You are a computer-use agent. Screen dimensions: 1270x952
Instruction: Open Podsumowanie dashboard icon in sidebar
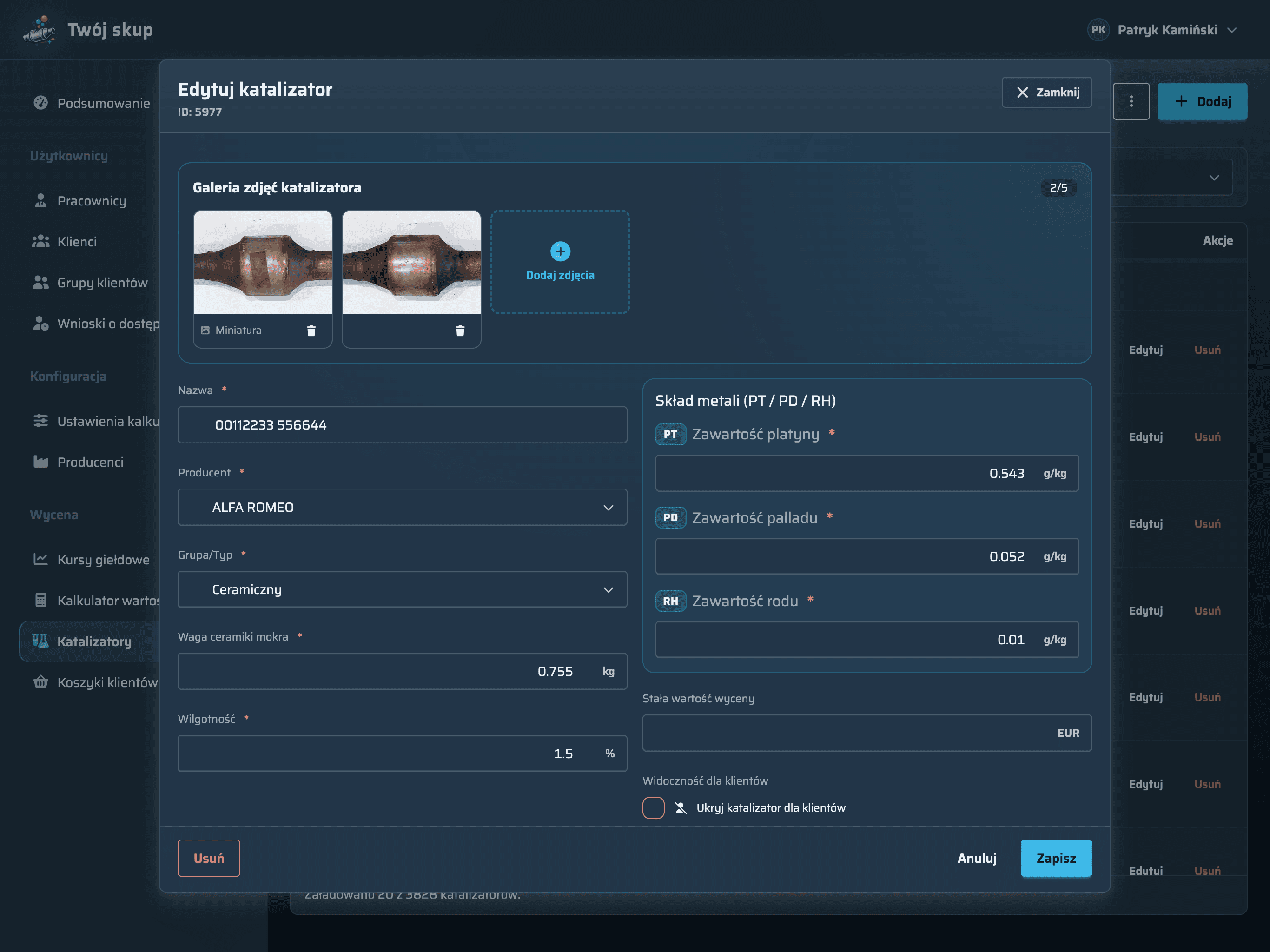[40, 103]
